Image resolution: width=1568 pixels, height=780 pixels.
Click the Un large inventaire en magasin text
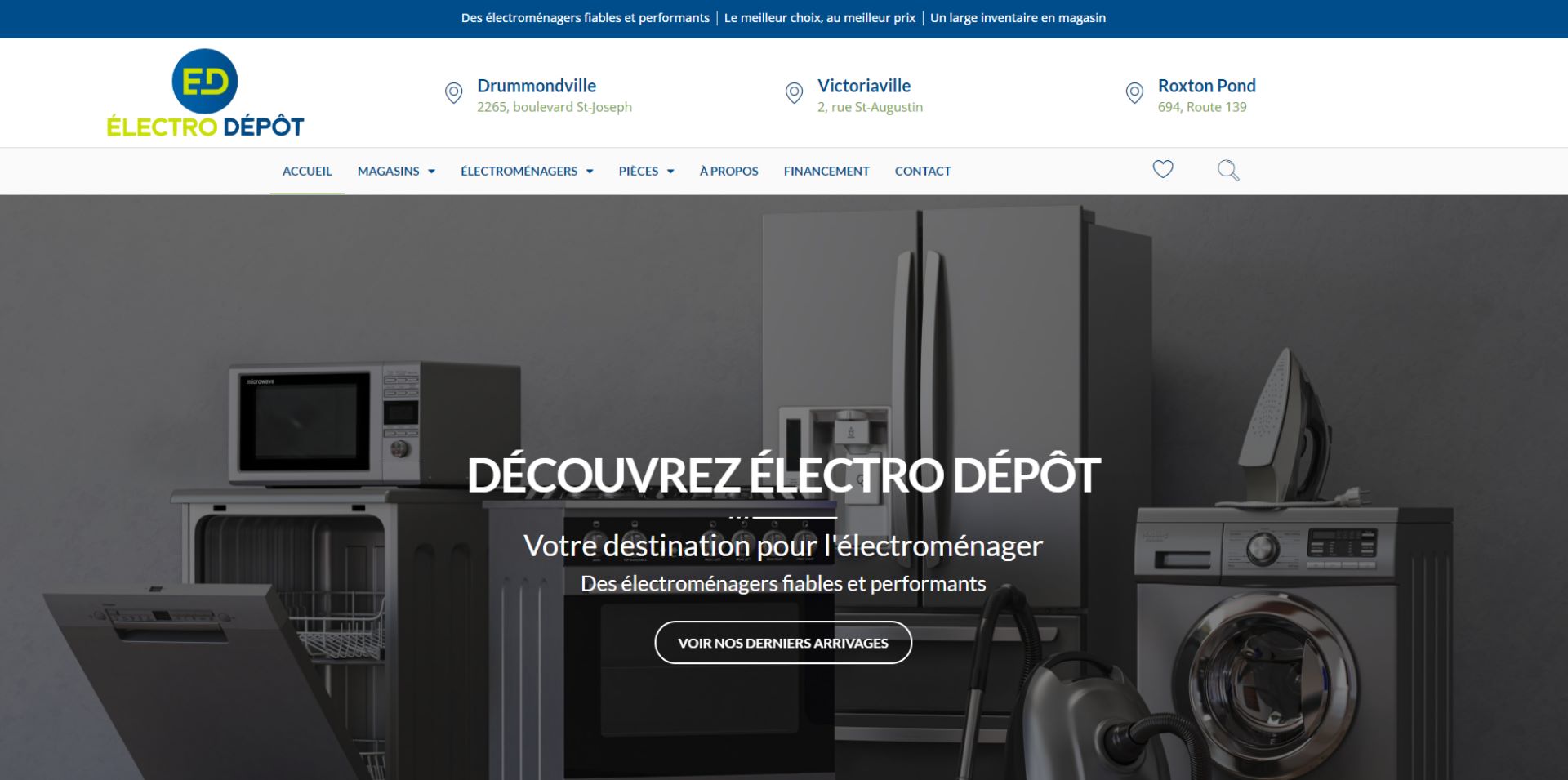pyautogui.click(x=1018, y=17)
